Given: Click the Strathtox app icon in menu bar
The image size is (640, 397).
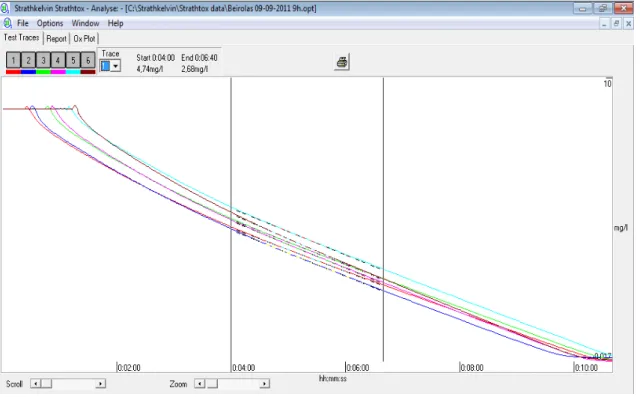Looking at the screenshot, I should point(7,23).
